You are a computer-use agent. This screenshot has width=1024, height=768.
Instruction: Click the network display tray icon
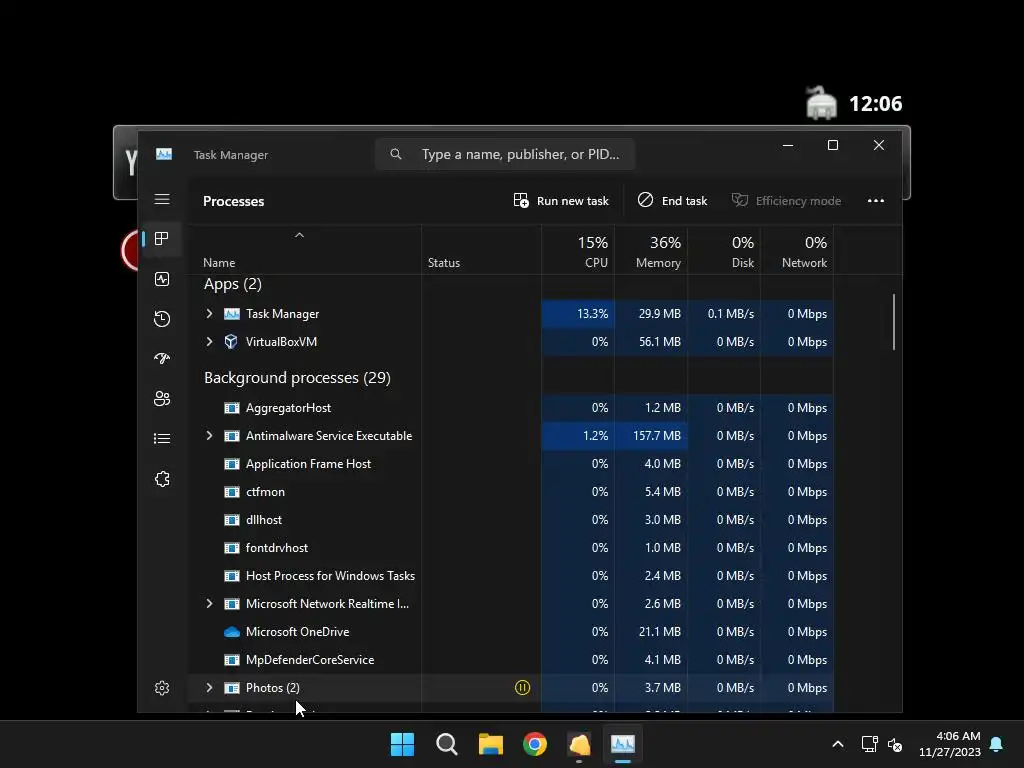coord(869,744)
